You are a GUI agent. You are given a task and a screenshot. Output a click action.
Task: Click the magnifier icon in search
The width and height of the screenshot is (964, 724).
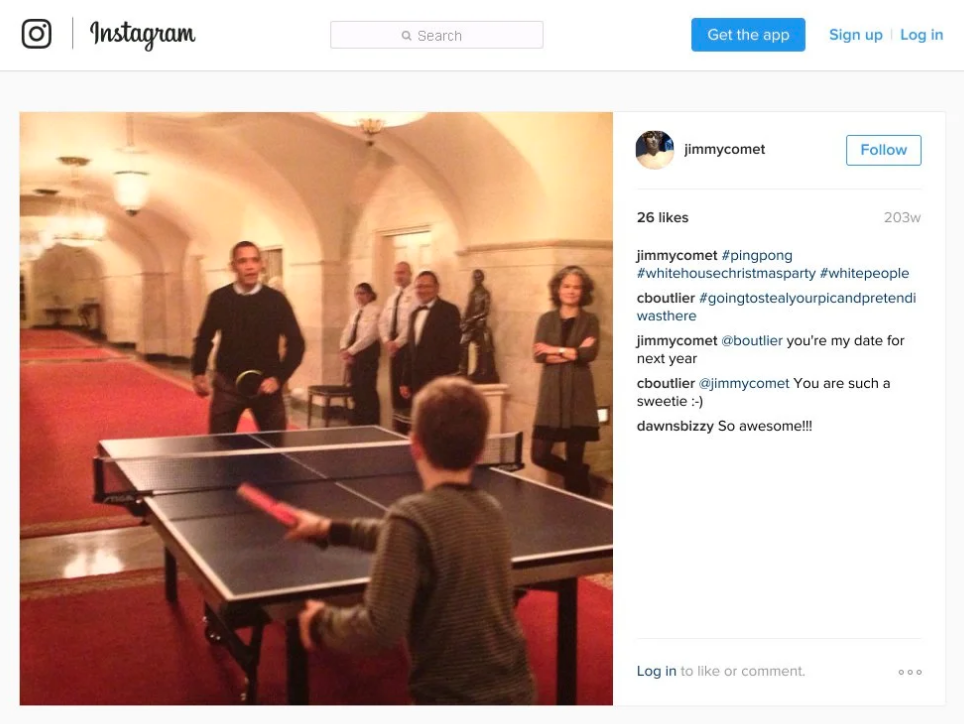406,36
